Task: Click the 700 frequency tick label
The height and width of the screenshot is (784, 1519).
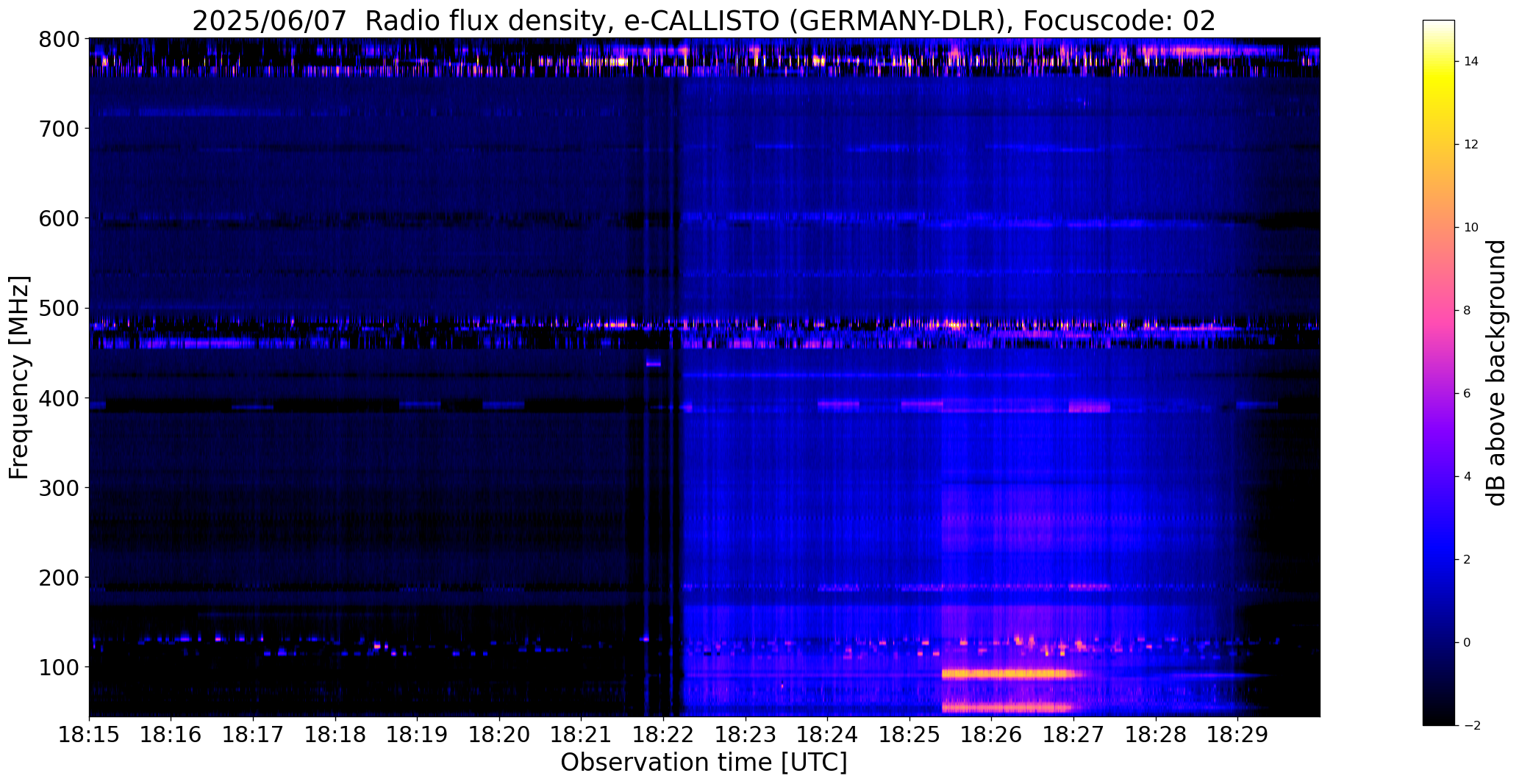Action: [x=59, y=129]
